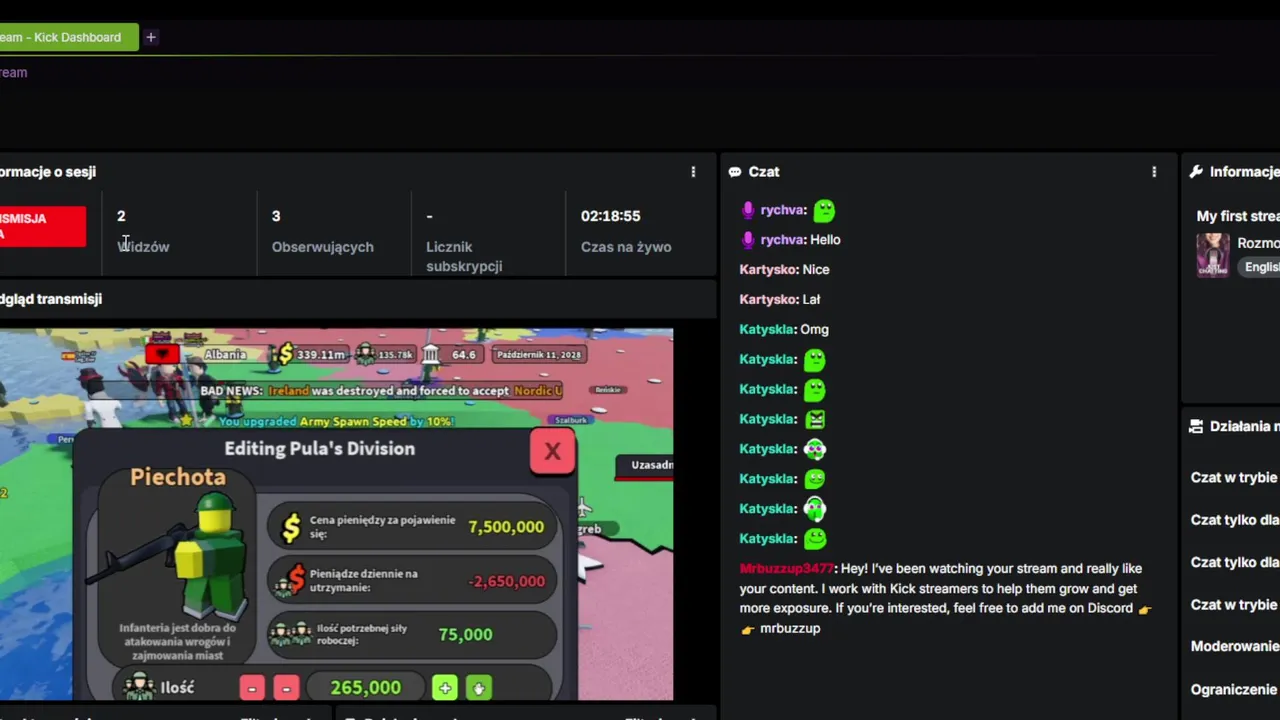
Task: Click the My first stream title
Action: pos(1238,216)
